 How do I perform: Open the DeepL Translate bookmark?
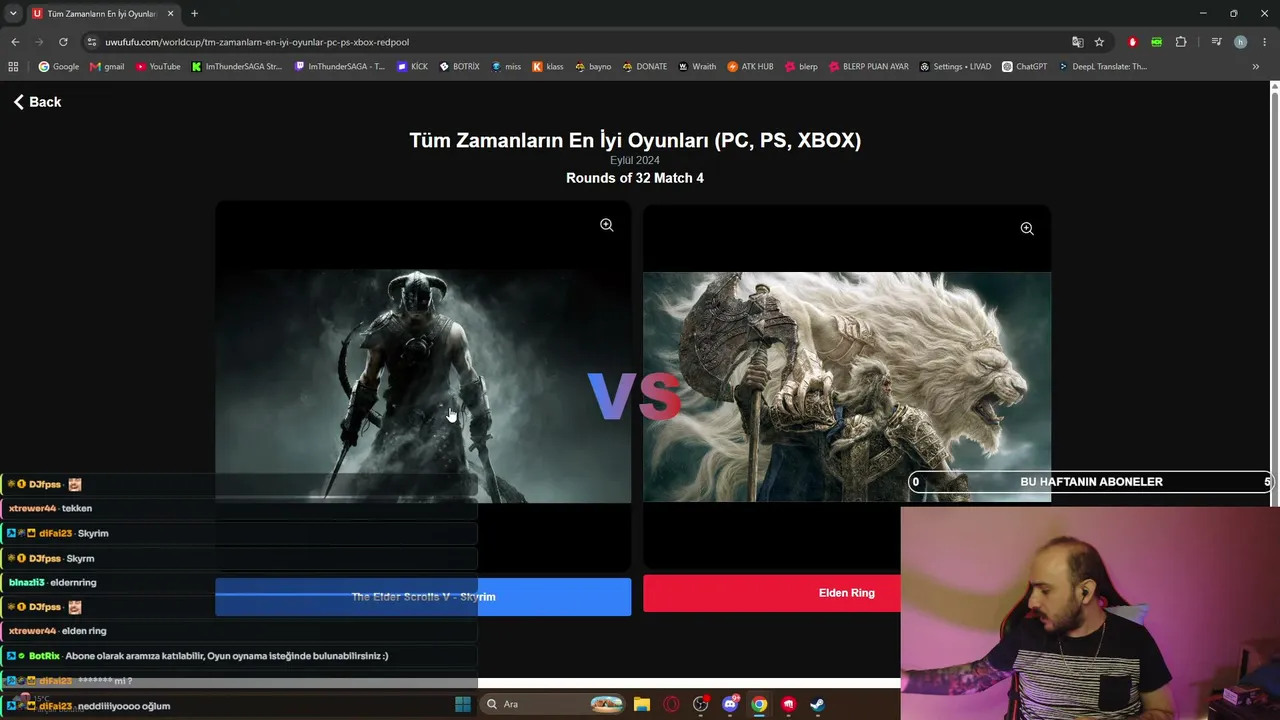[1102, 67]
